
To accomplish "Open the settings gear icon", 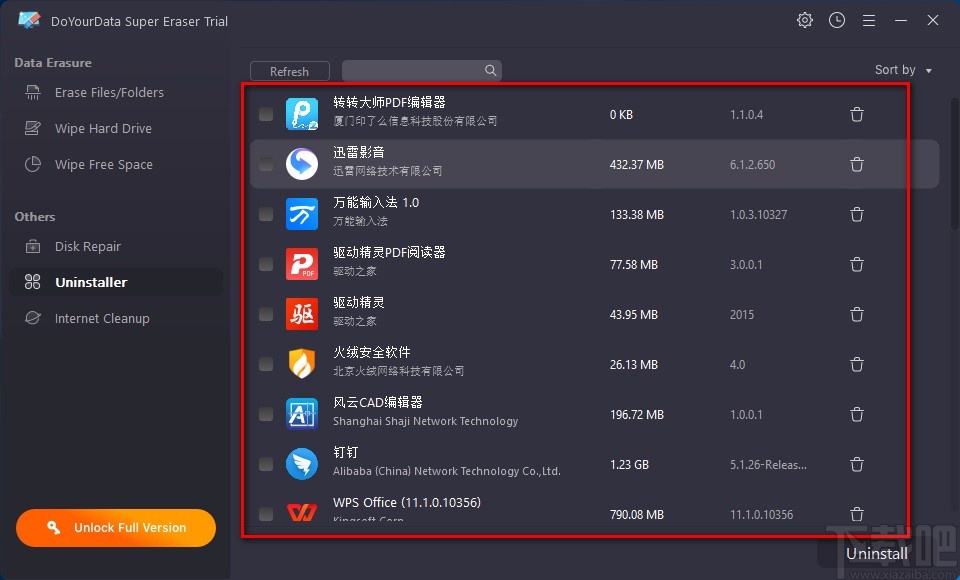I will pyautogui.click(x=804, y=20).
